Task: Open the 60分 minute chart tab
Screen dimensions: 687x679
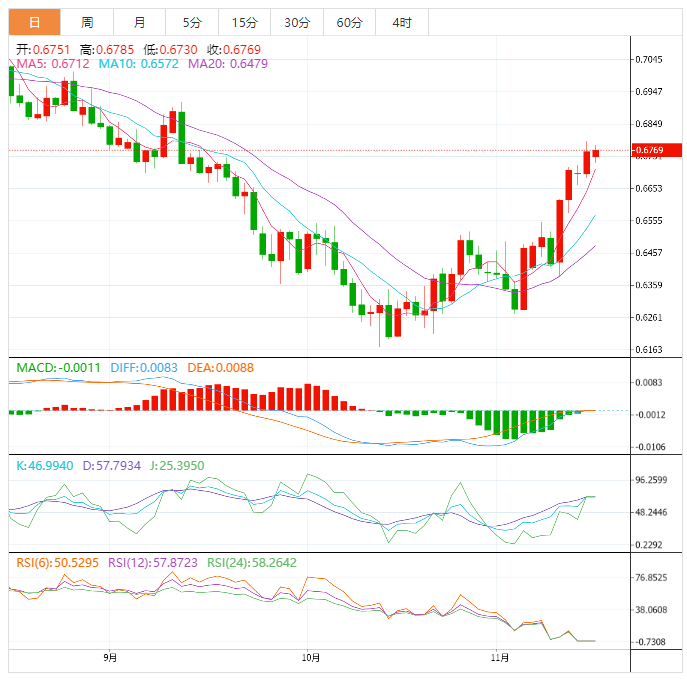Action: [x=350, y=22]
